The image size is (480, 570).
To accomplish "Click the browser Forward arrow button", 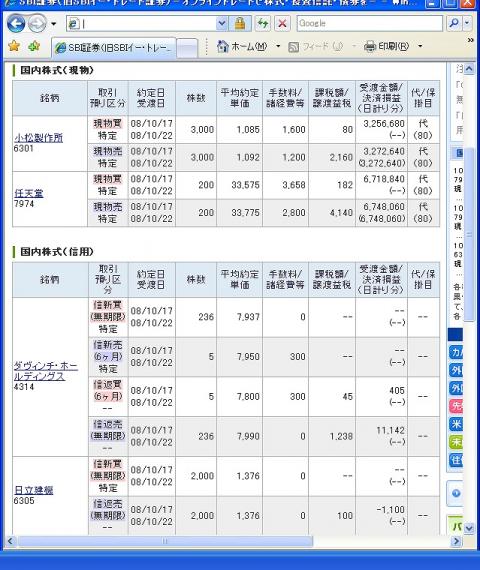I will pyautogui.click(x=37, y=24).
